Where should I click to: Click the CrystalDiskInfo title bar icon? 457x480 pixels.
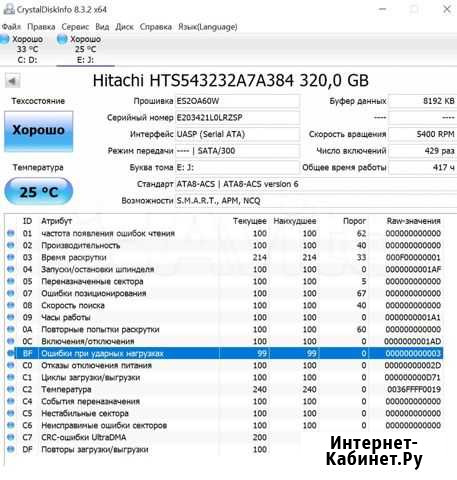coord(9,9)
